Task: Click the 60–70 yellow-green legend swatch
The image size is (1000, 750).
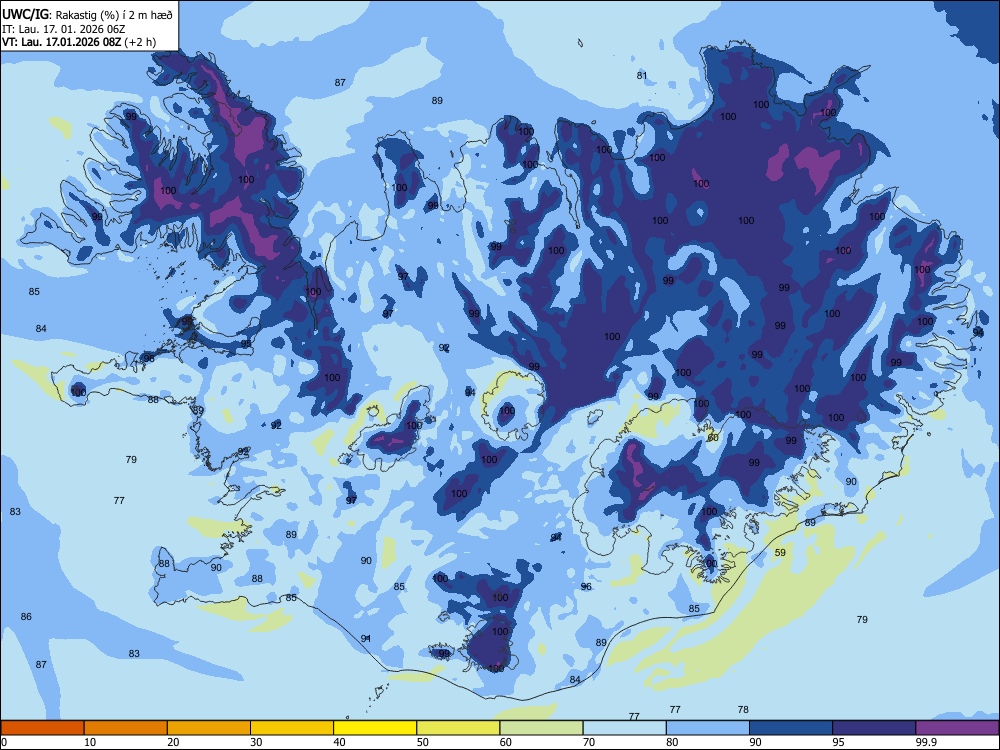Action: coord(541,728)
